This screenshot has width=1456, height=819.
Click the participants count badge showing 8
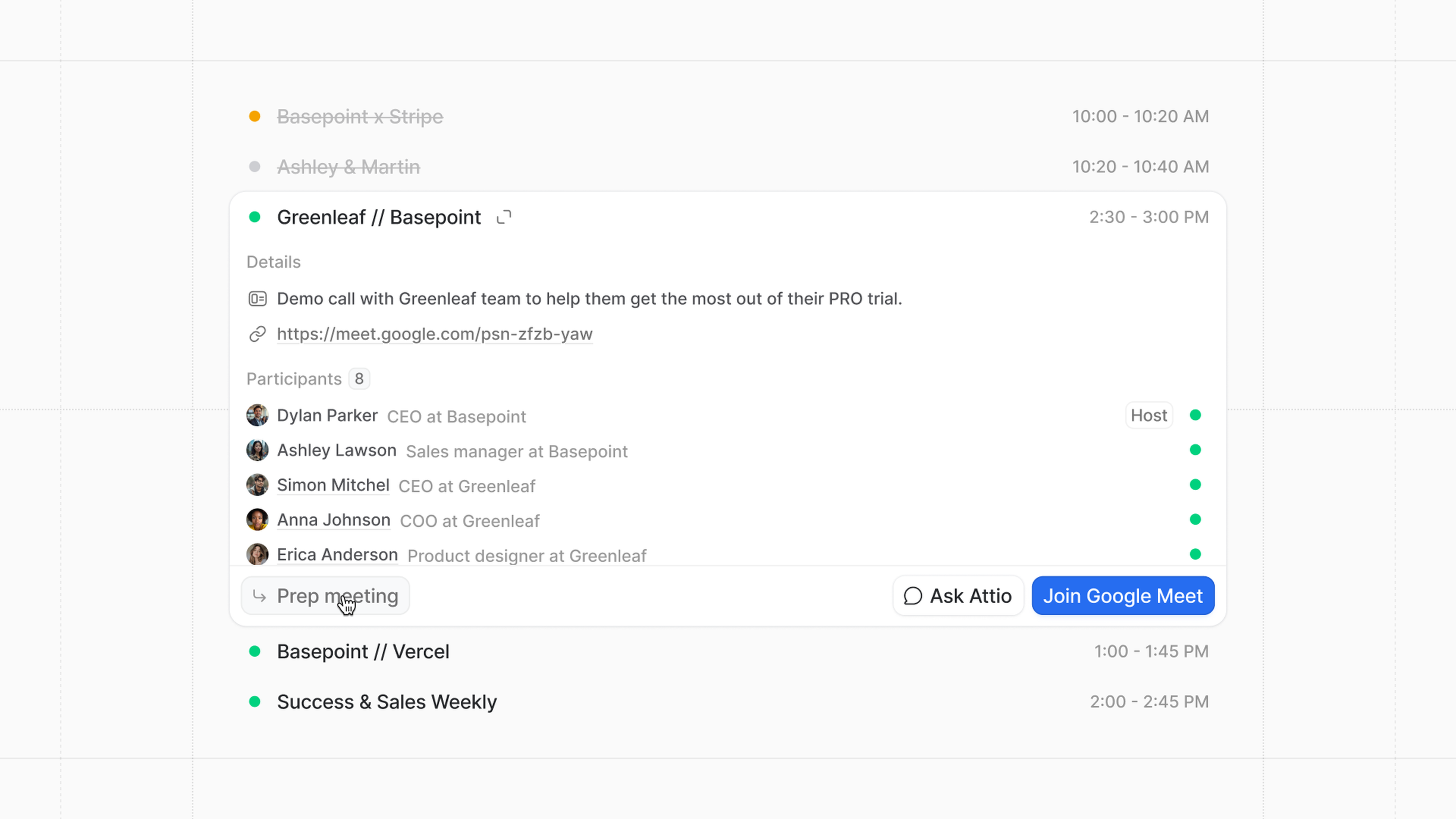[359, 379]
